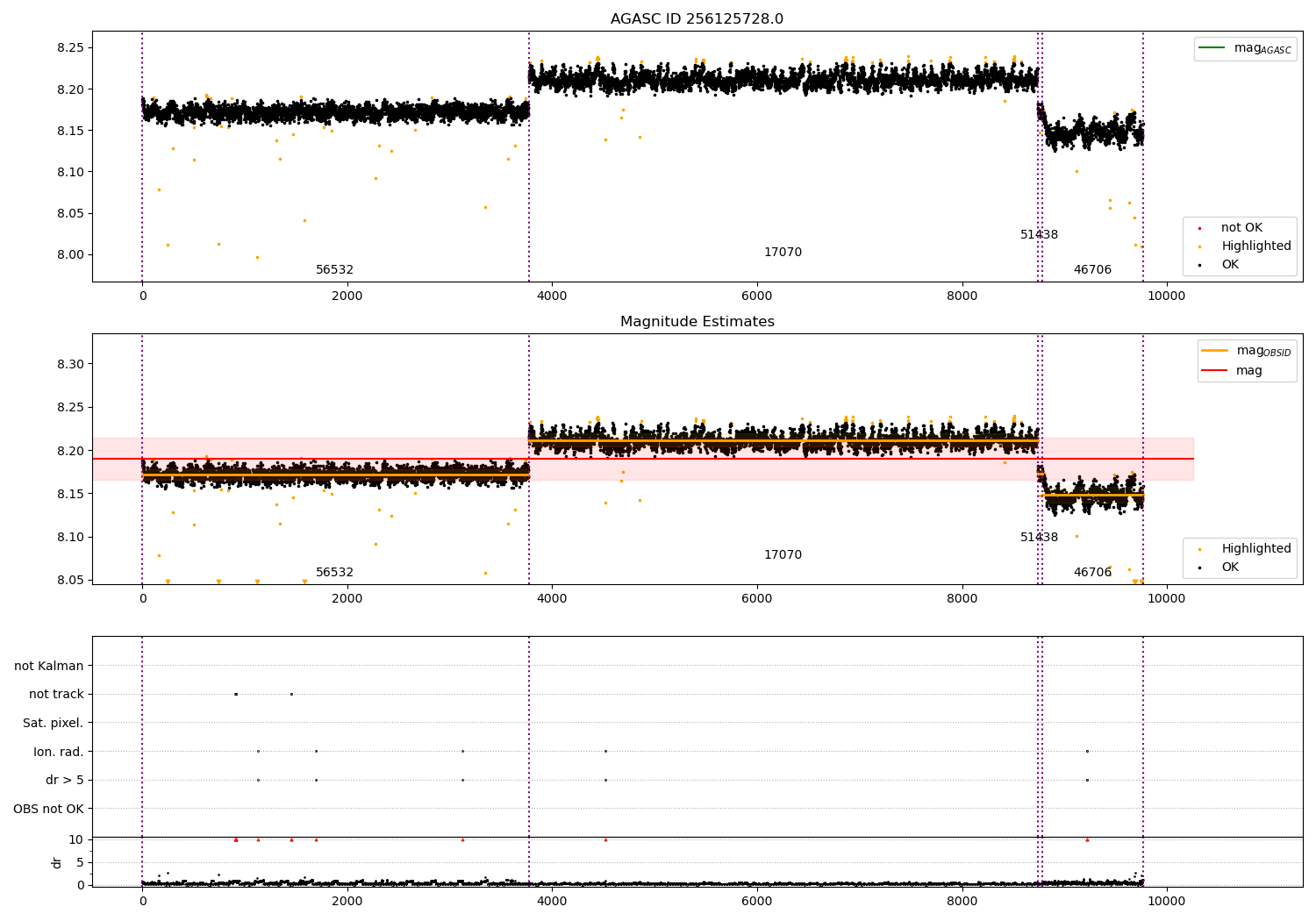The width and height of the screenshot is (1316, 921).
Task: Click y-tick 8.25 in the AGASC plot
Action: (69, 48)
